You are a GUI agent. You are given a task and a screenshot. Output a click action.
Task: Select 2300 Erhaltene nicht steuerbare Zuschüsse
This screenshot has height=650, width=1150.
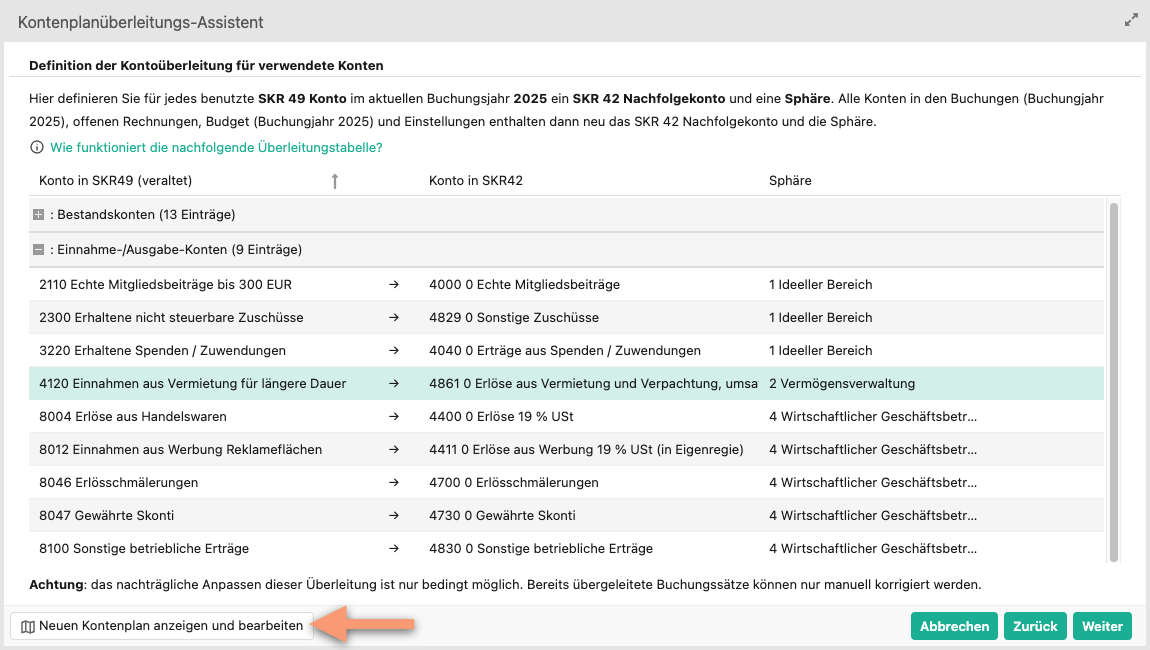click(x=171, y=318)
